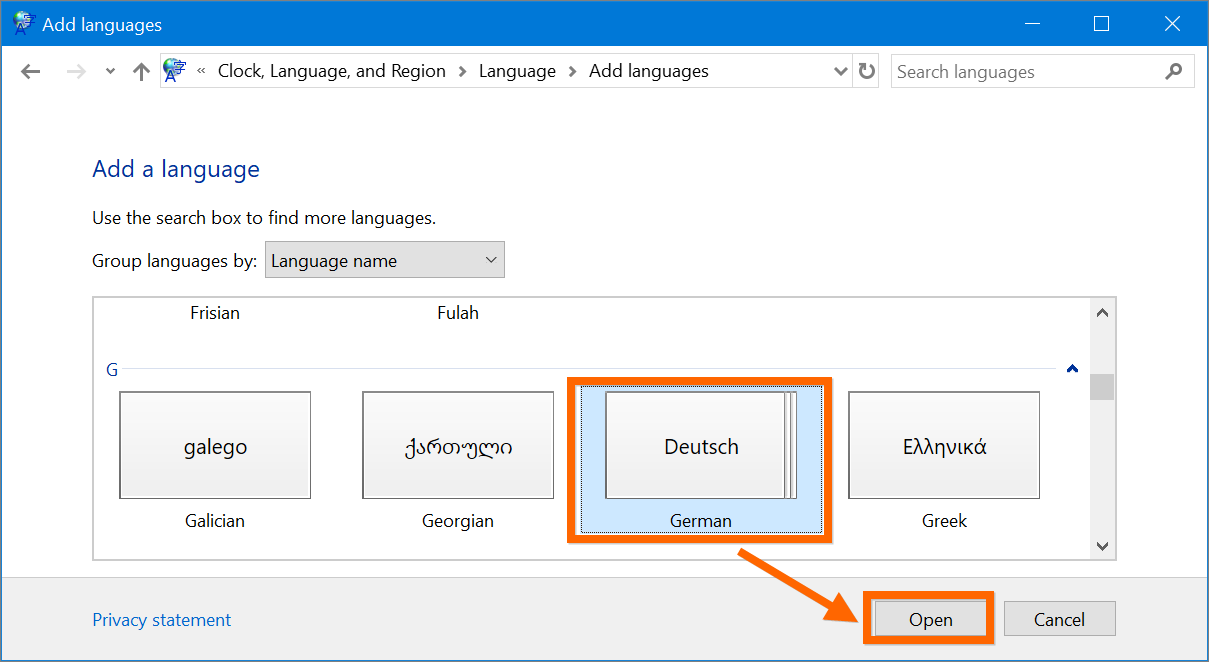Click the Add languages title bar icon
The width and height of the screenshot is (1209, 662).
coord(22,24)
